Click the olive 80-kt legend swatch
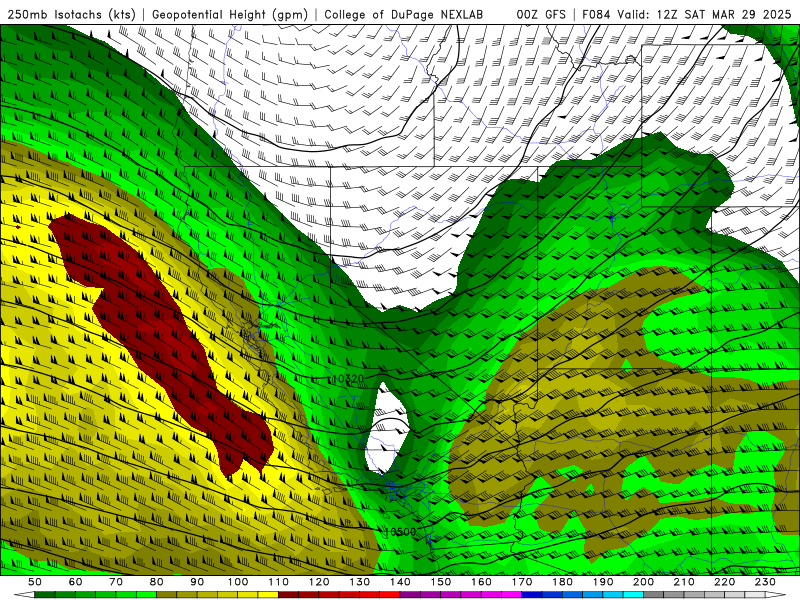Viewport: 800px width, 600px height. coord(166,595)
